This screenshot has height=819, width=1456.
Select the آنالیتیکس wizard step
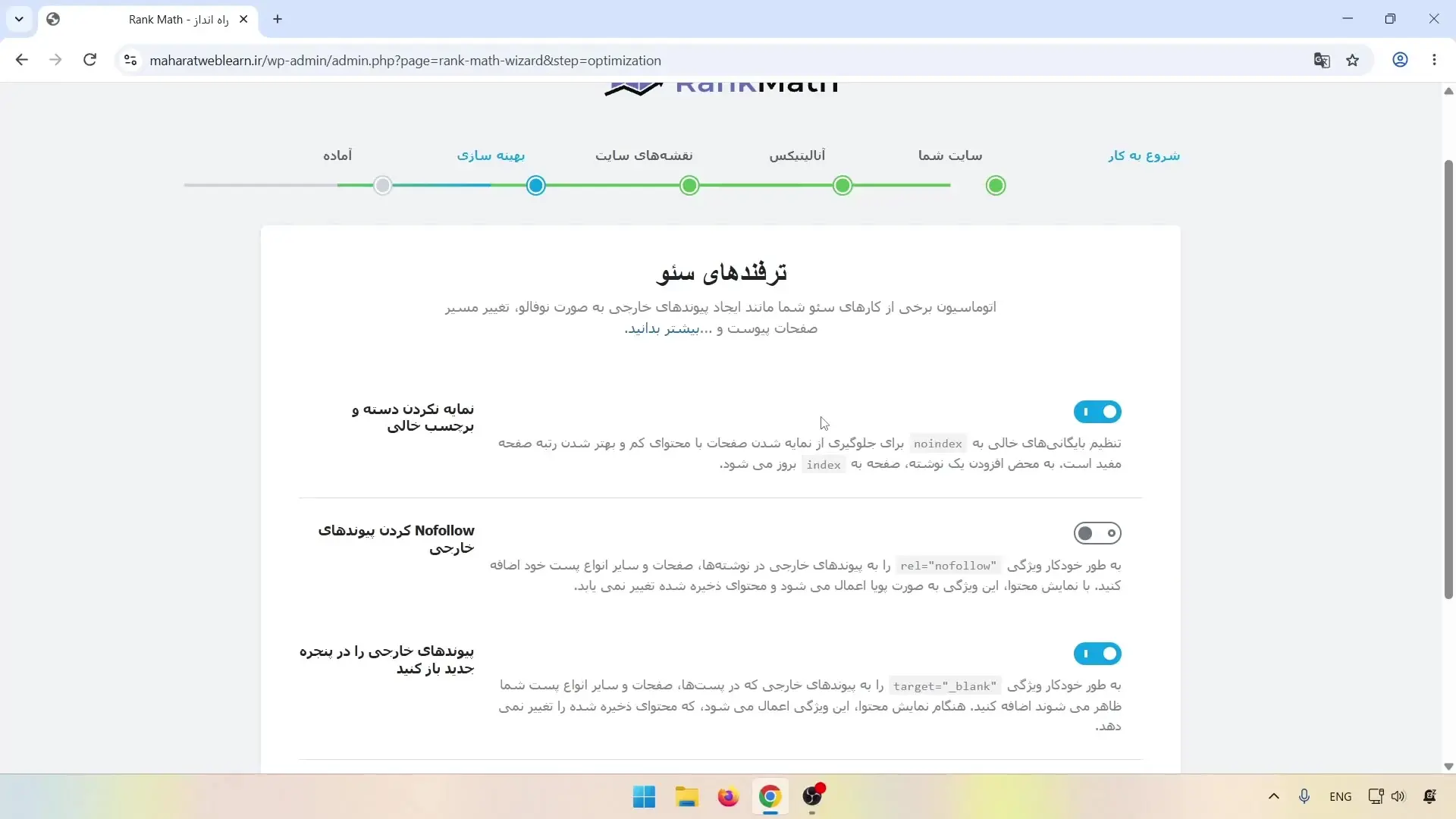click(x=797, y=155)
